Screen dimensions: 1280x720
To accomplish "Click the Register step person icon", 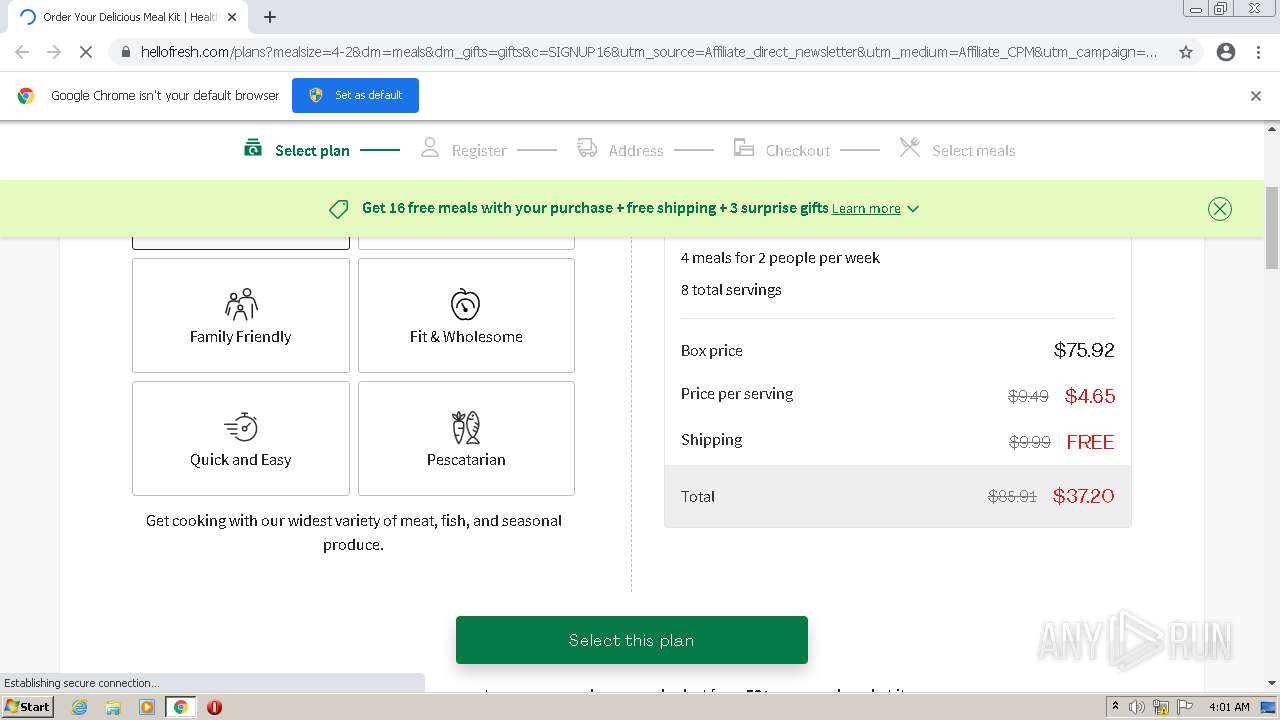I will click(430, 148).
